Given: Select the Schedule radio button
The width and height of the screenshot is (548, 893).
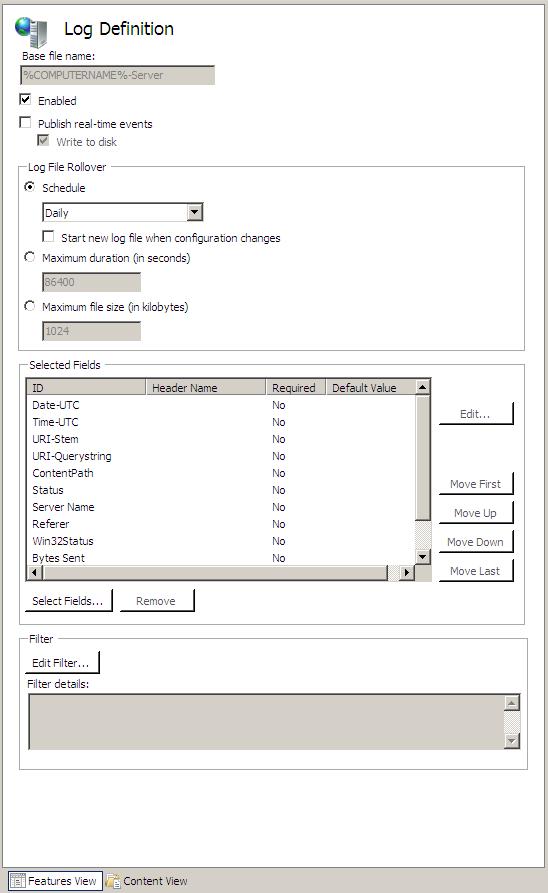Looking at the screenshot, I should [x=30, y=187].
